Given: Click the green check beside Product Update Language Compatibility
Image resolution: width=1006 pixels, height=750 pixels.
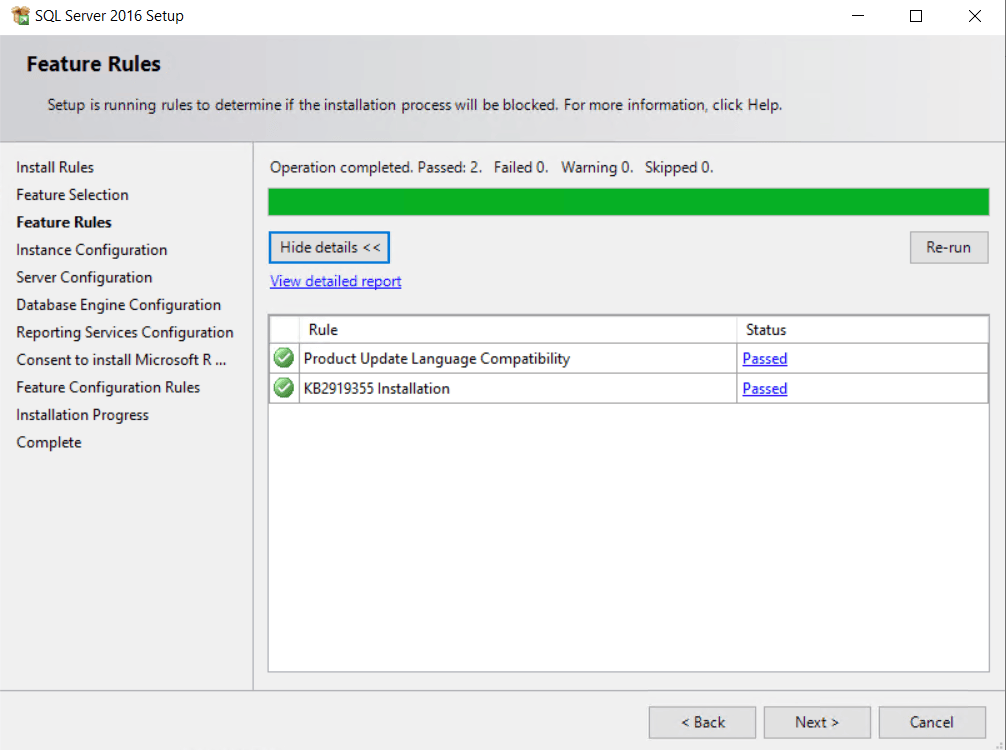Looking at the screenshot, I should point(283,358).
